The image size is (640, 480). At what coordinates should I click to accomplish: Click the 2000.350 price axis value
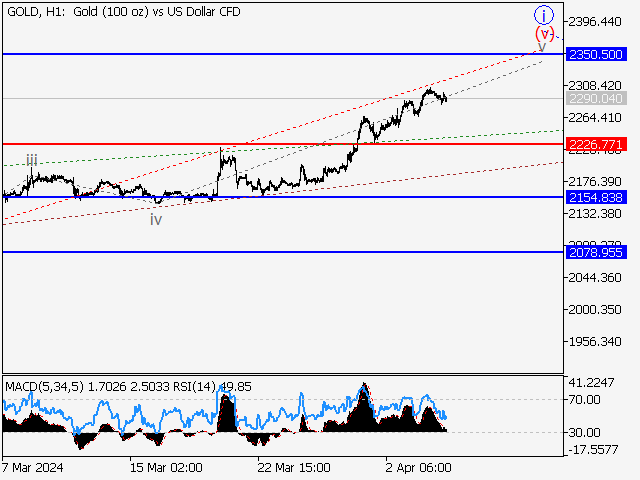coord(595,309)
